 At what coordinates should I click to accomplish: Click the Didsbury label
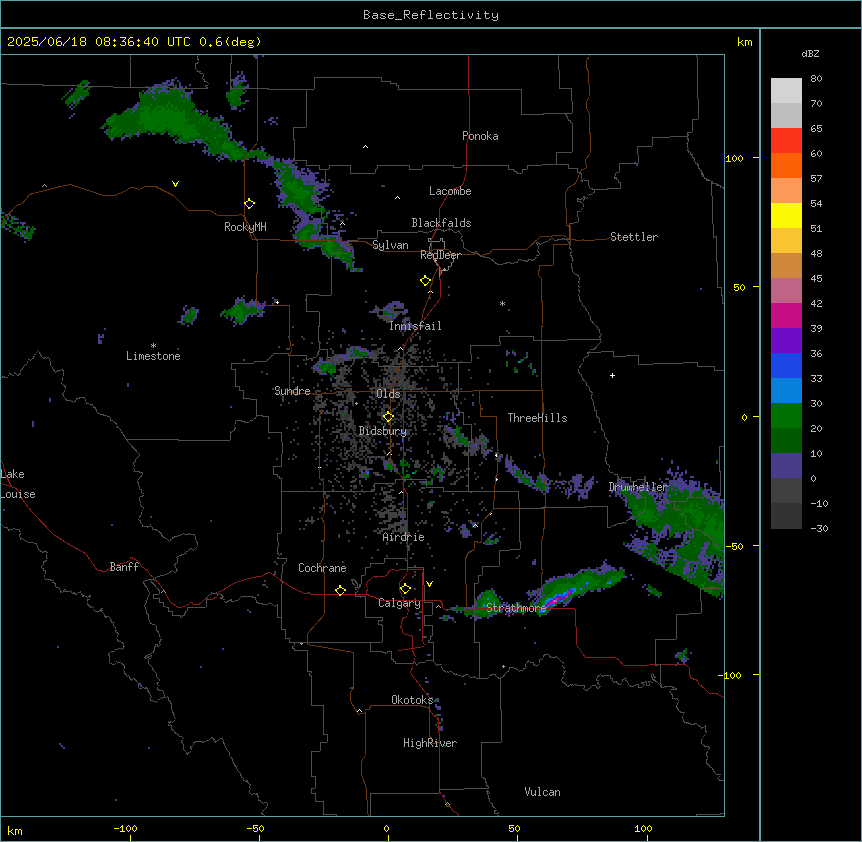[x=383, y=431]
